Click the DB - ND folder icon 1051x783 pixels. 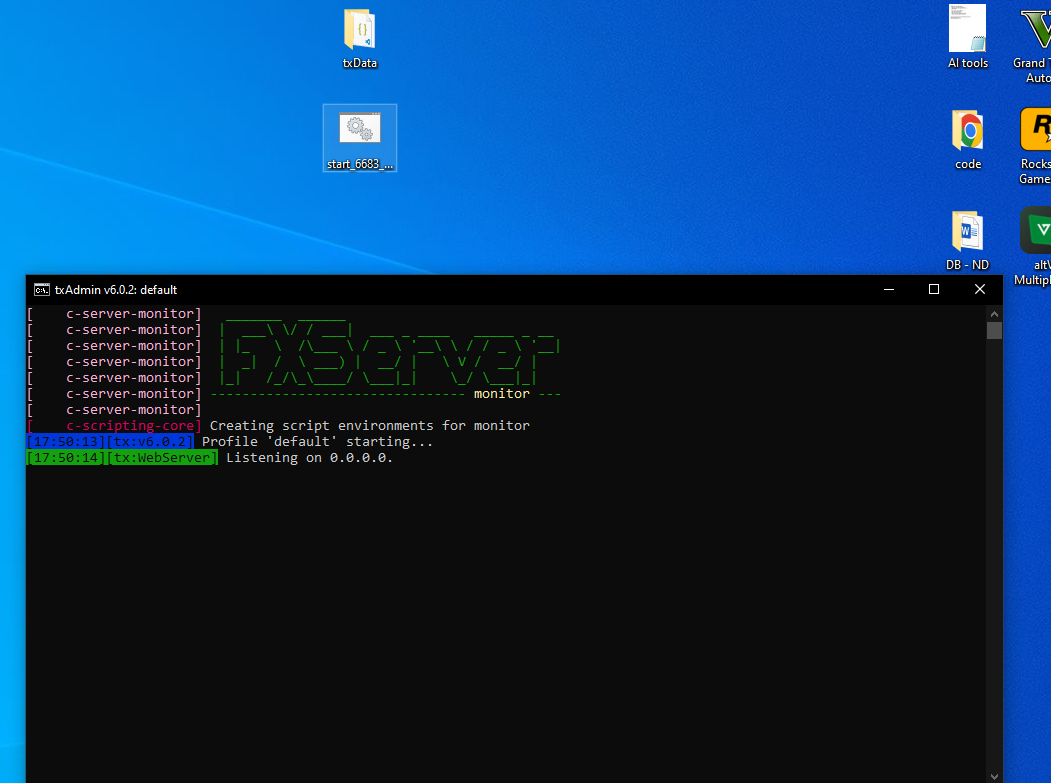coord(967,231)
